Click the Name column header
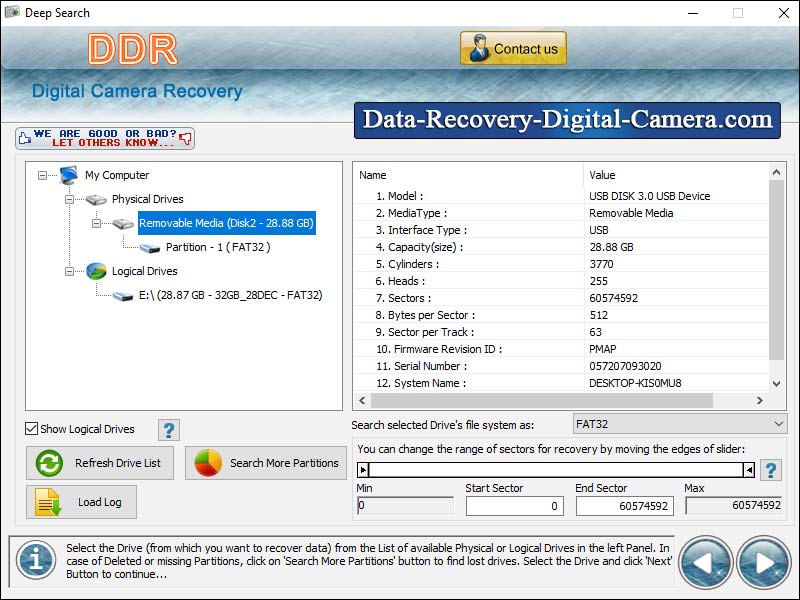 tap(468, 175)
